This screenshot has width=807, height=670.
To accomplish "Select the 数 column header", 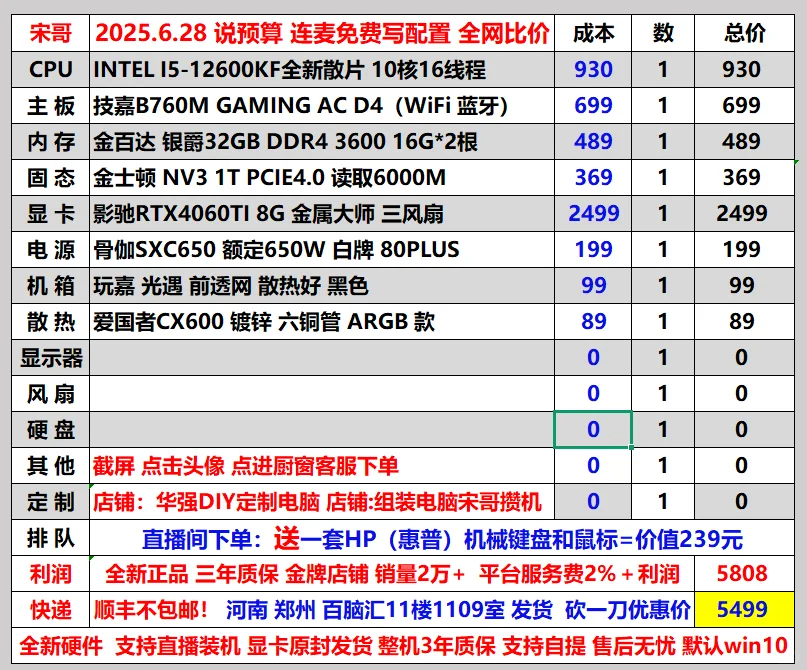I will [x=663, y=33].
